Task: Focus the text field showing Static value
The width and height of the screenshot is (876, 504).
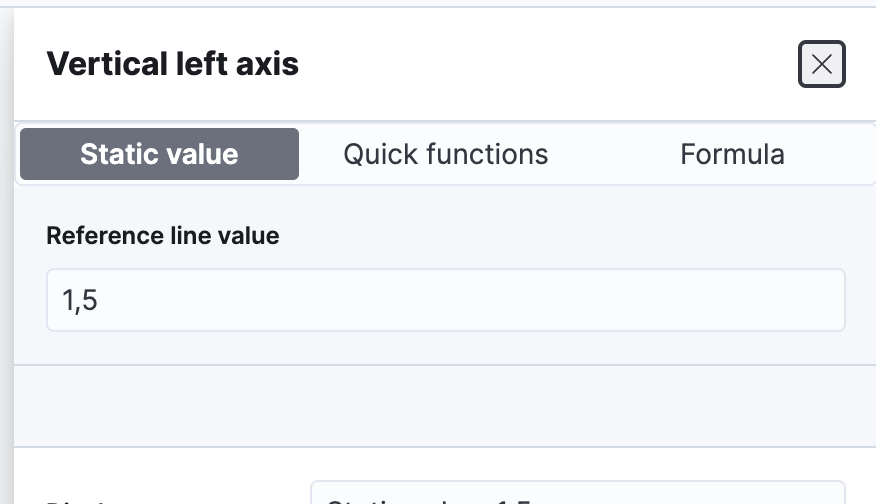Action: point(577,495)
